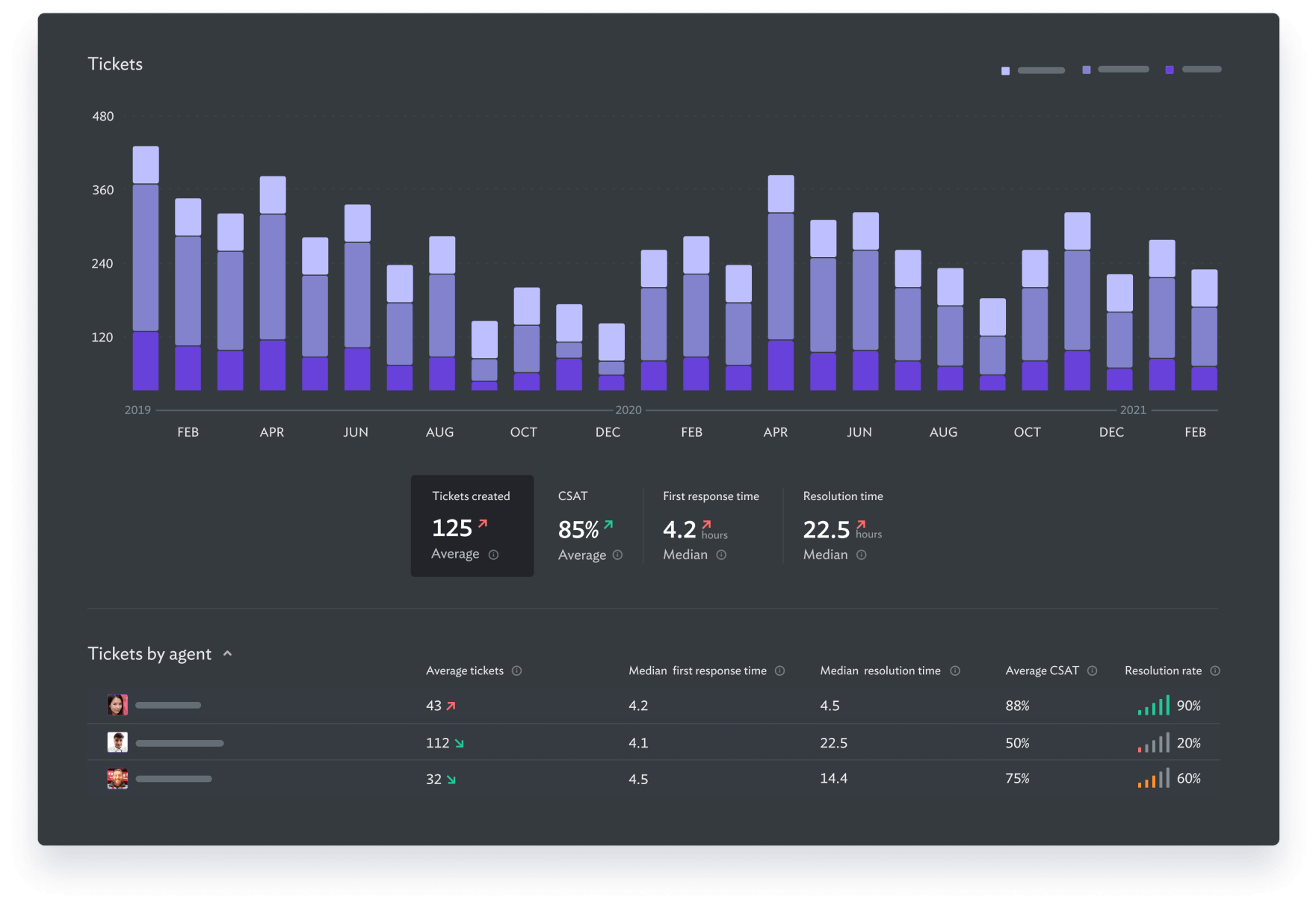
Task: Toggle the dark purple legend series
Action: click(x=1170, y=70)
